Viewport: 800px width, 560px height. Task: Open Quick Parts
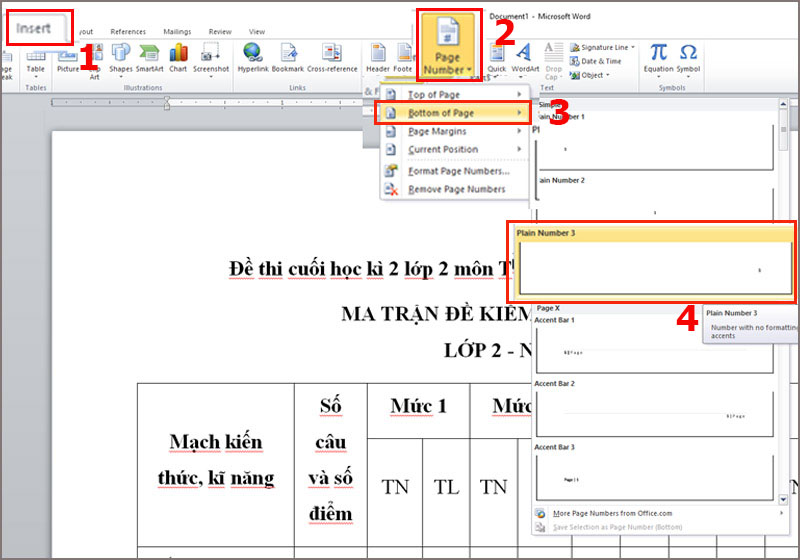coord(496,60)
